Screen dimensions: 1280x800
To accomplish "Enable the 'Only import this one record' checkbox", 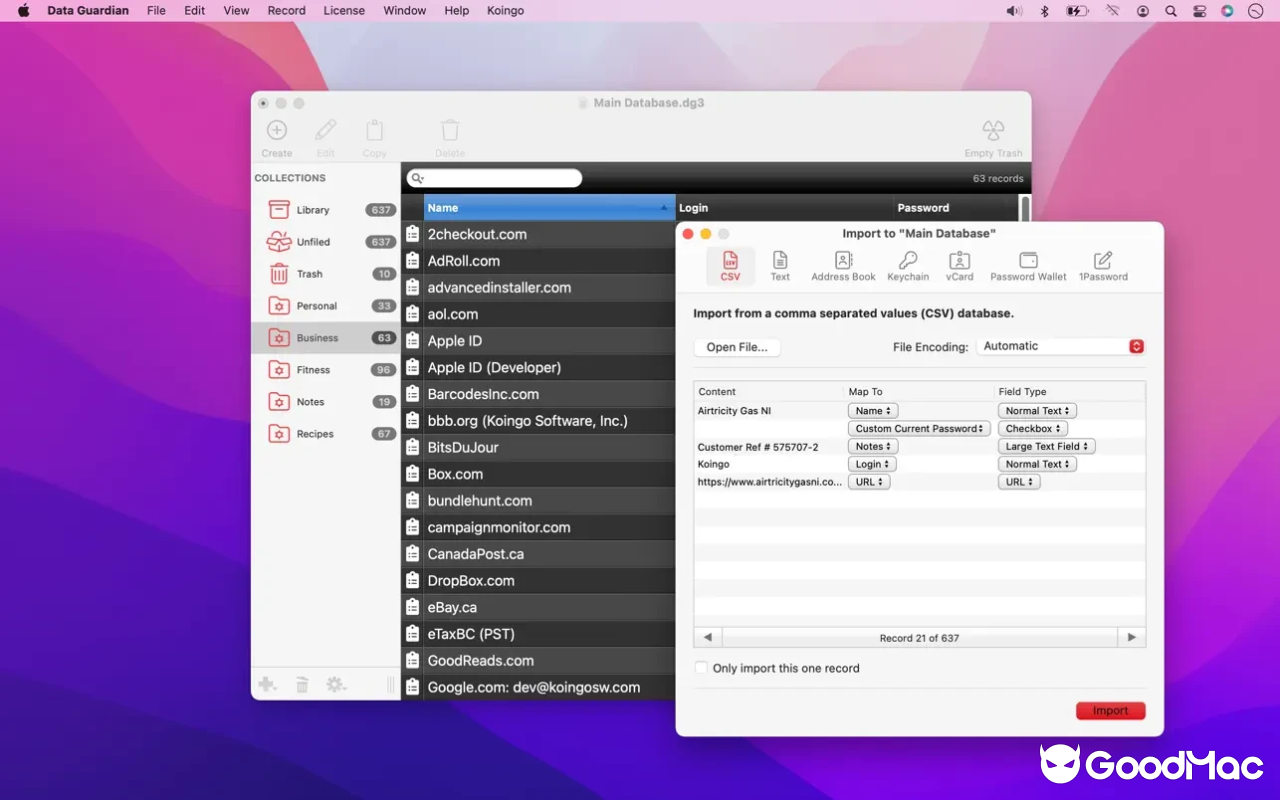I will (701, 667).
